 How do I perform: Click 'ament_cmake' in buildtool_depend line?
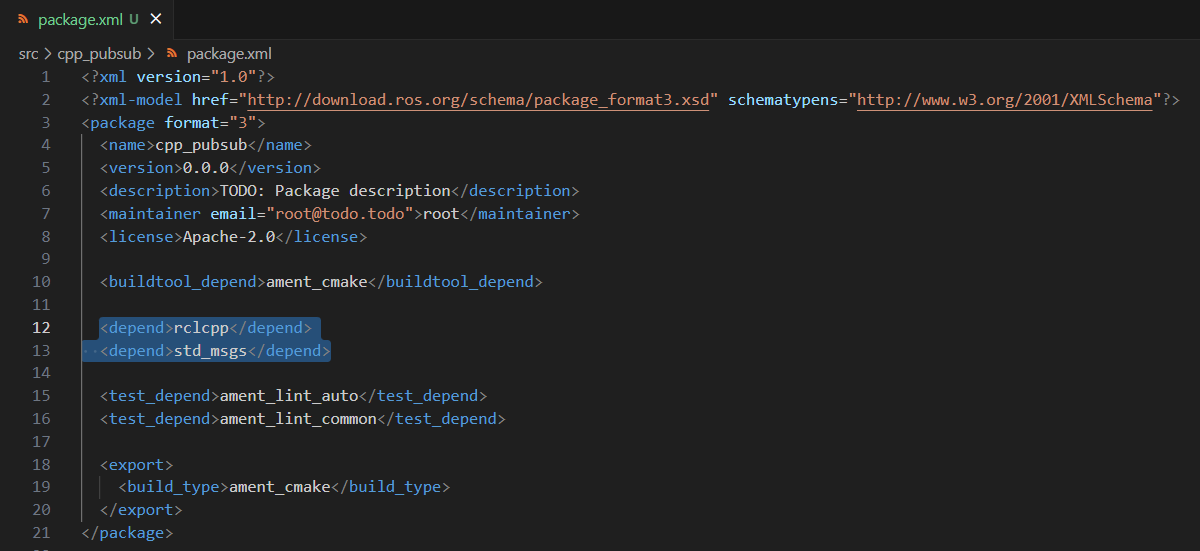tap(316, 282)
